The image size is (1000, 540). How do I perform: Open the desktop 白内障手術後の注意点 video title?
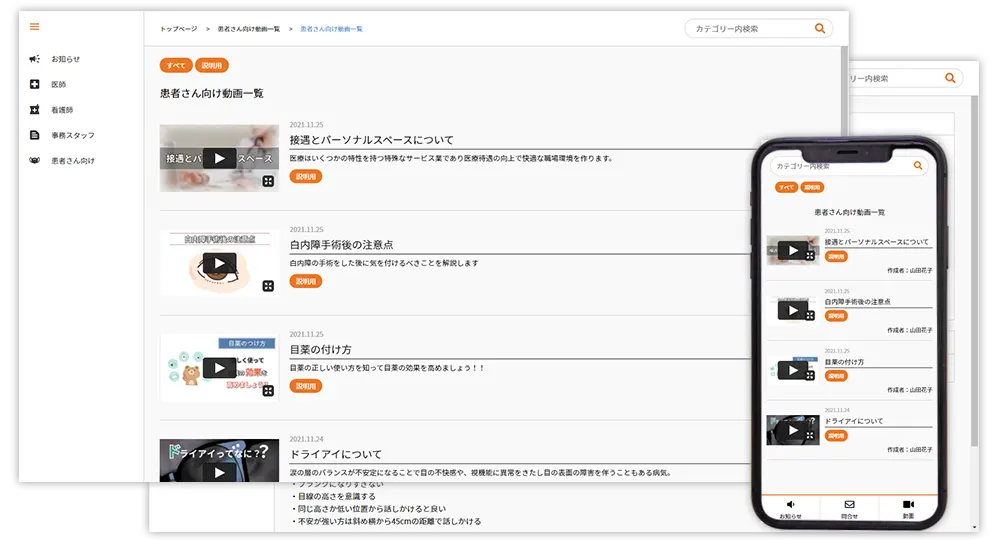341,245
